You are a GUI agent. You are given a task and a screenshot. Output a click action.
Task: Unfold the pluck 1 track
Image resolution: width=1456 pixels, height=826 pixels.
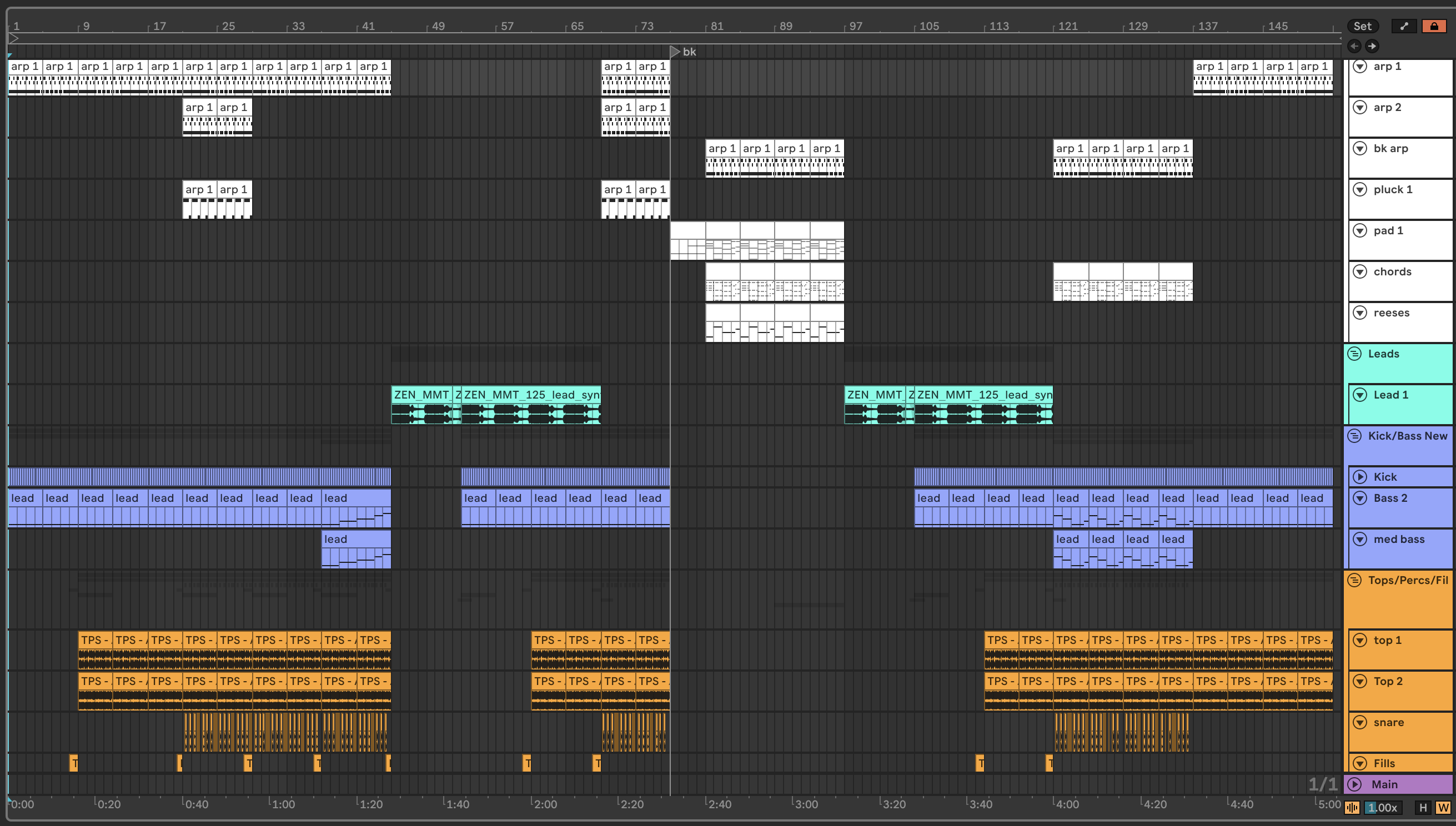pos(1360,189)
